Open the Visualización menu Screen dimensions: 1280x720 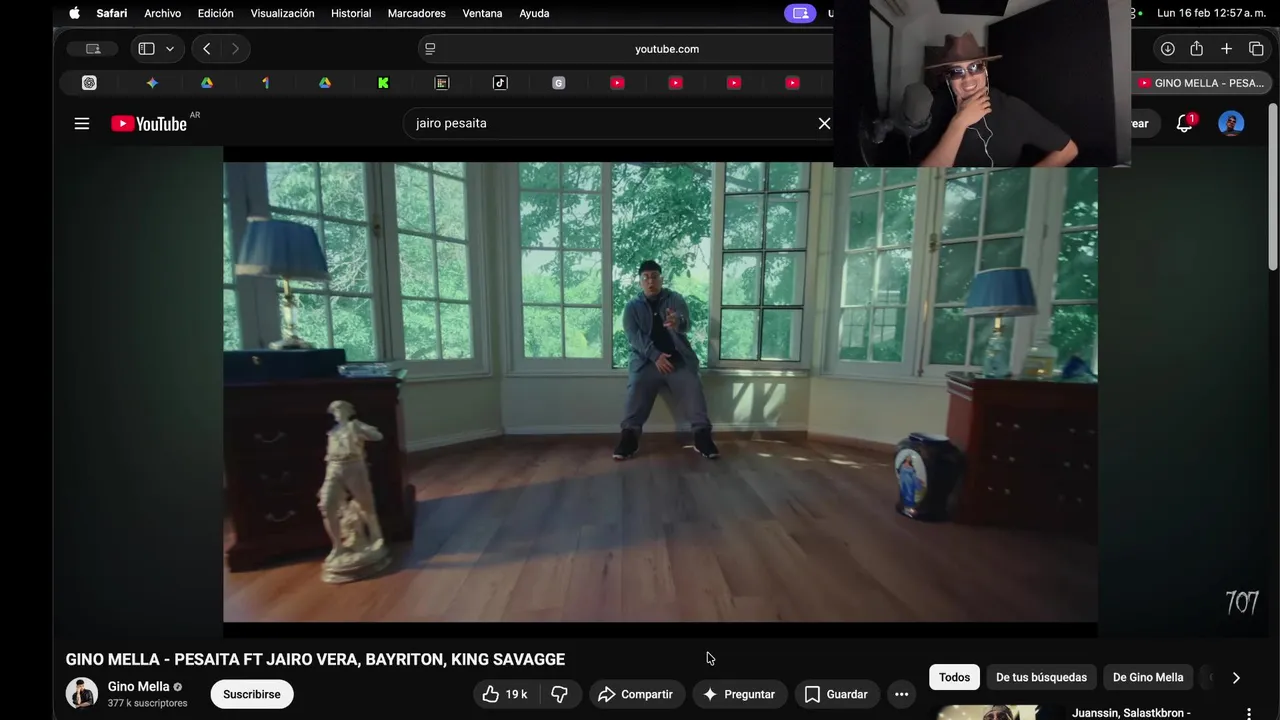(282, 13)
